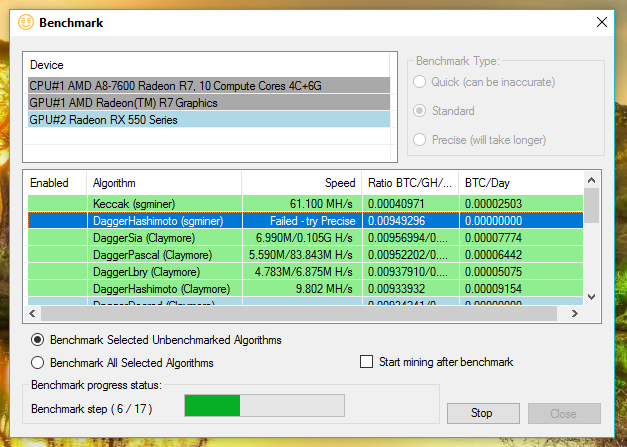Select DaggerSia (Claymore) algorithm row
This screenshot has width=627, height=447.
(x=306, y=238)
